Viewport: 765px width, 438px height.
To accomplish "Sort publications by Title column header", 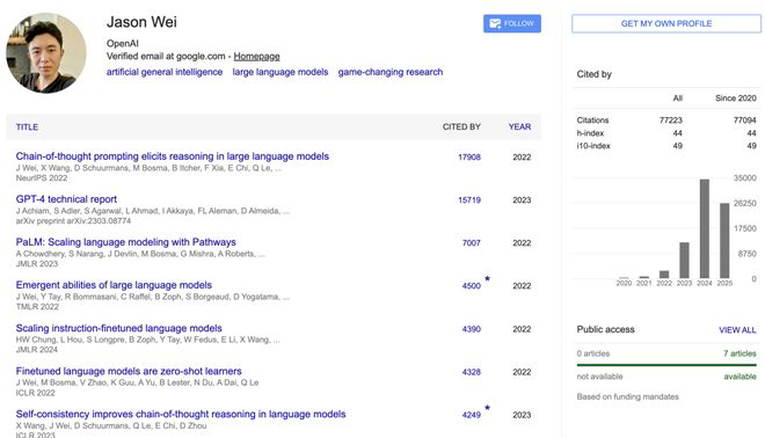I will point(27,127).
